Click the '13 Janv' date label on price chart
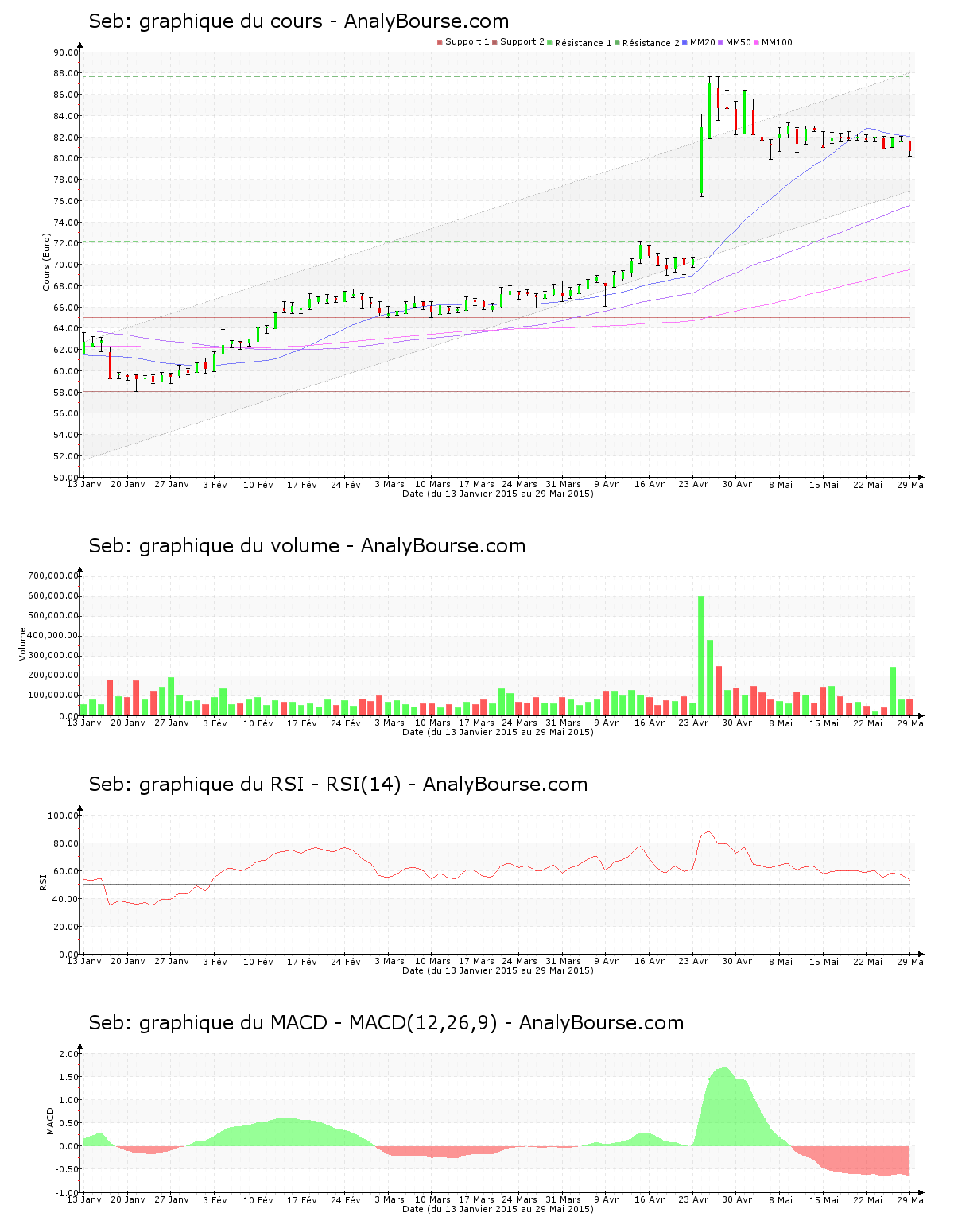This screenshot has height=1232, width=954. tap(83, 484)
